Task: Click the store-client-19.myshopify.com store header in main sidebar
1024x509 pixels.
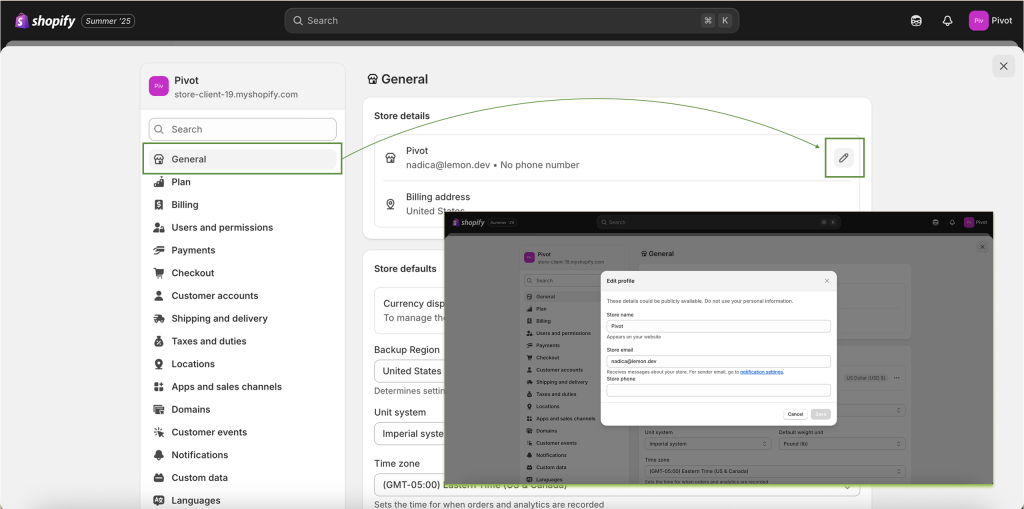Action: click(x=242, y=86)
